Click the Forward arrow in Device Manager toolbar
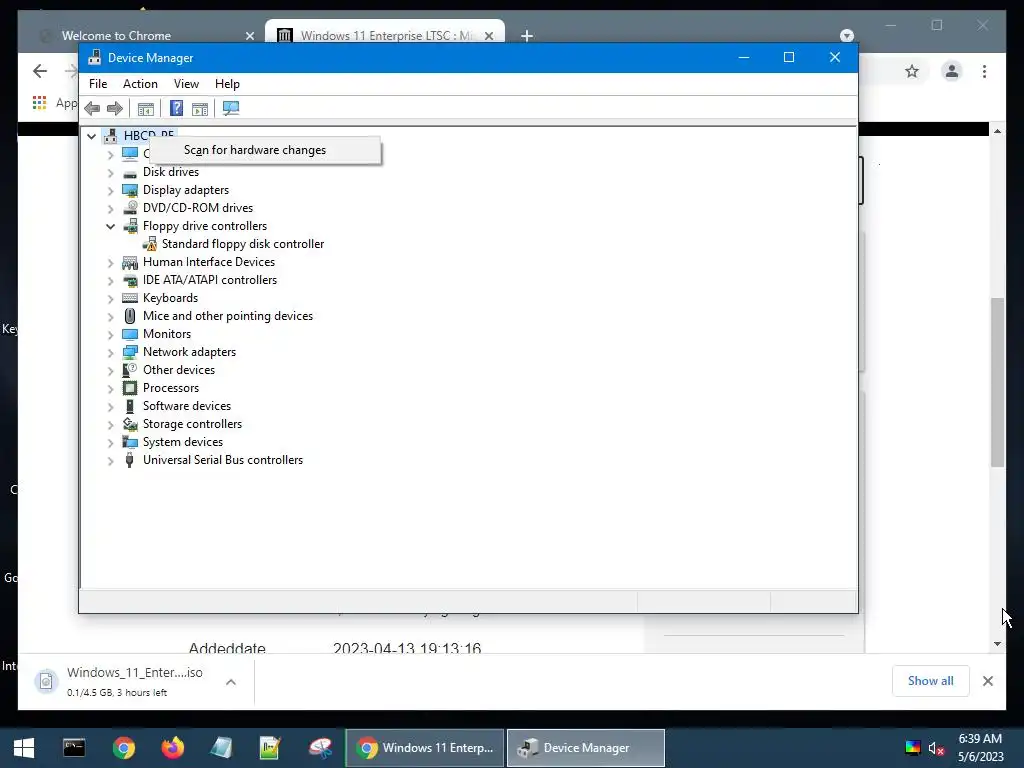This screenshot has width=1024, height=768. point(114,108)
